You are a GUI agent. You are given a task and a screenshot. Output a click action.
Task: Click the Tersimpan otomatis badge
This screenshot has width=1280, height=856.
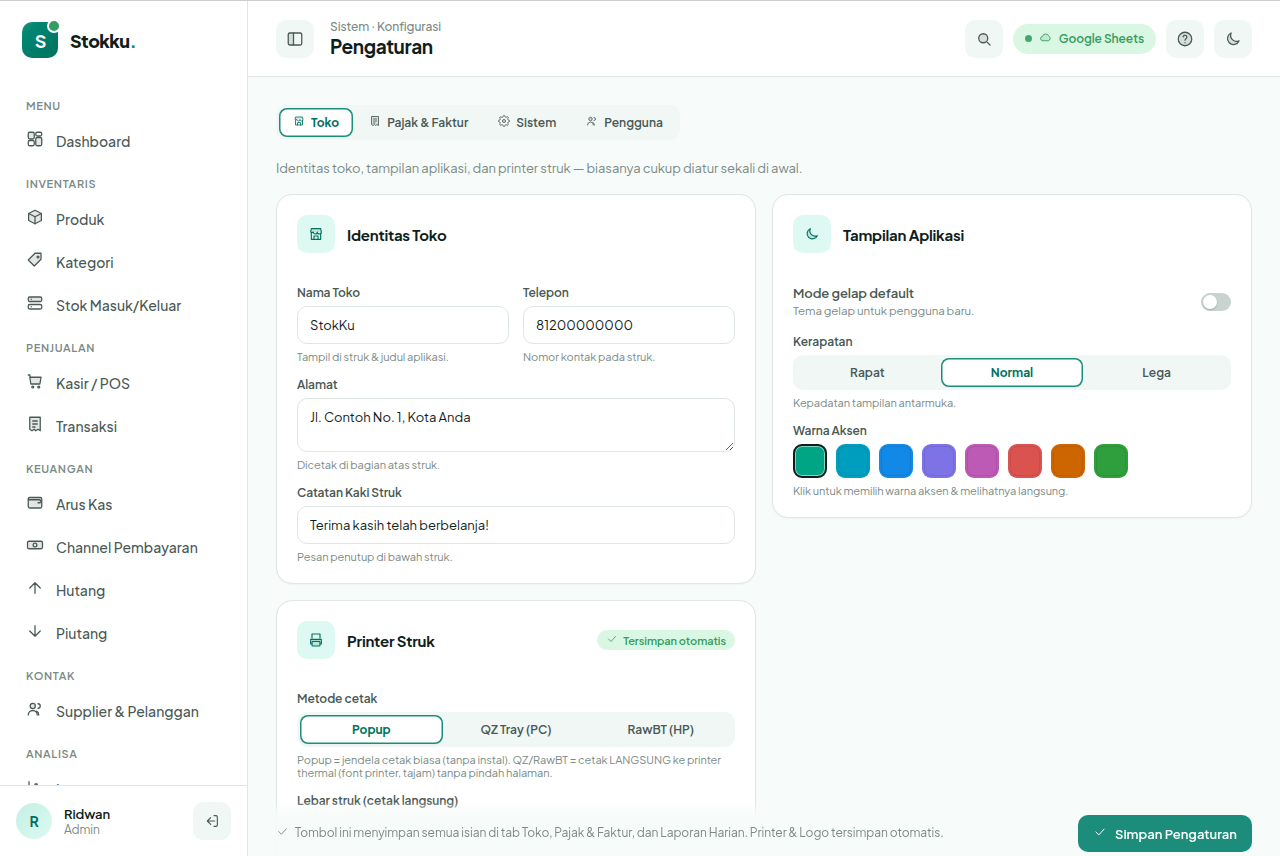pos(666,640)
